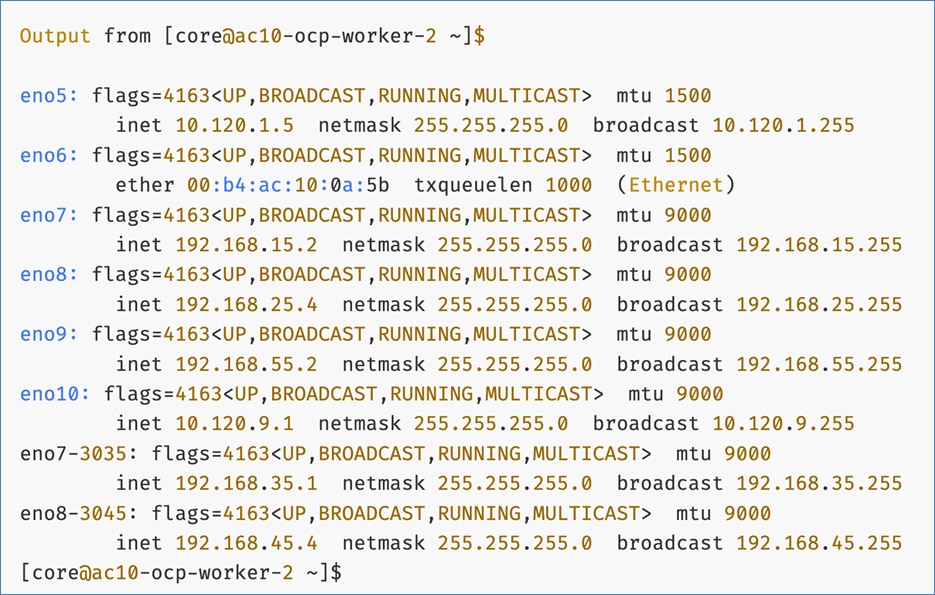Select inet address 192.168.15.2
Screen dimensions: 935x595
tap(246, 245)
